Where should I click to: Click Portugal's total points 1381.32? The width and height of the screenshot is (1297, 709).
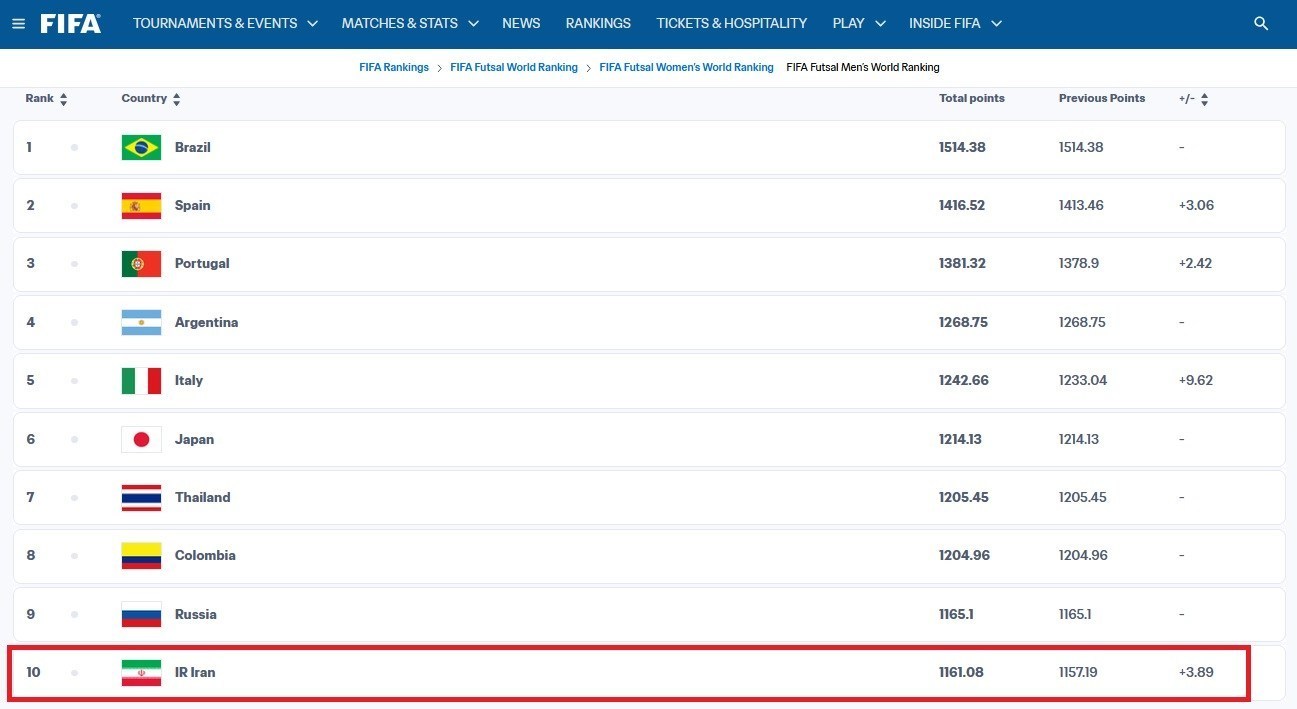[x=962, y=263]
